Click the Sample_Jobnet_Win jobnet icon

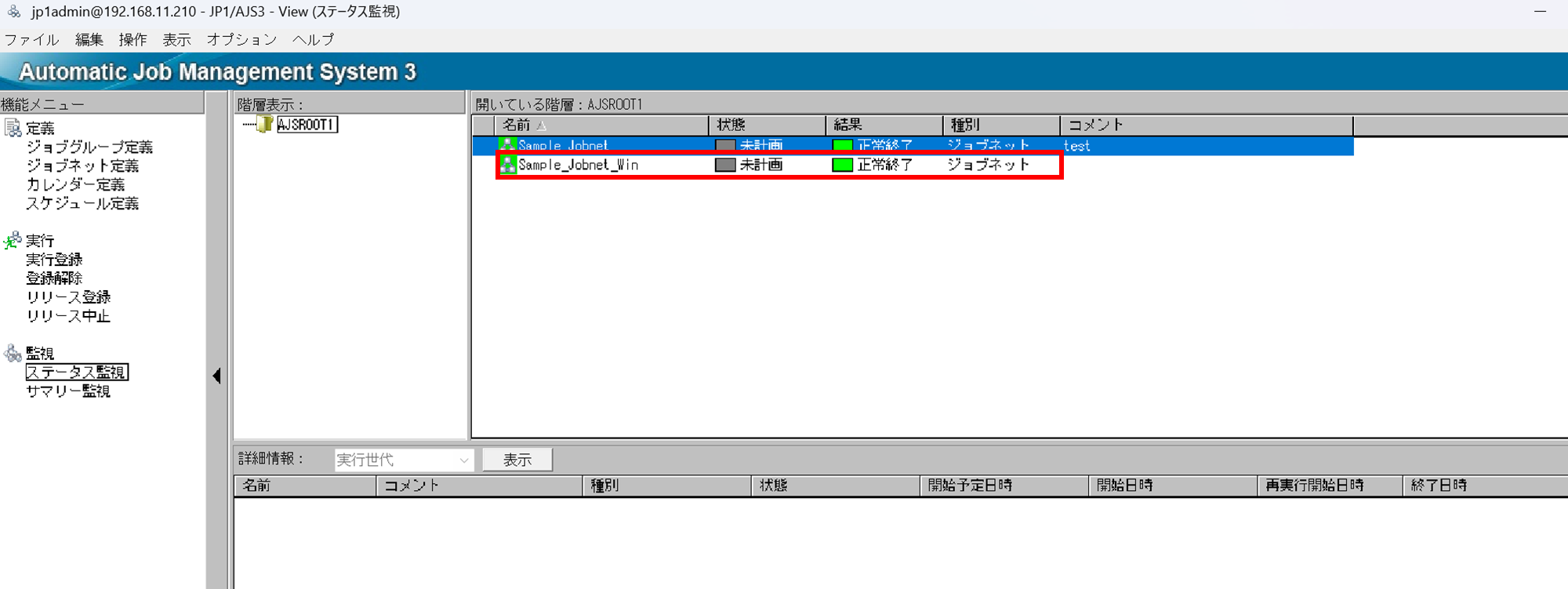click(508, 165)
